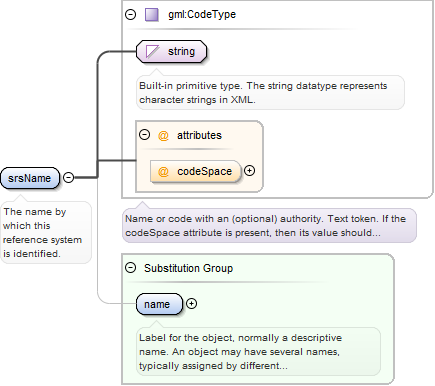The width and height of the screenshot is (435, 386).
Task: Click the 'Built-in primitive type' description
Action: (270, 93)
